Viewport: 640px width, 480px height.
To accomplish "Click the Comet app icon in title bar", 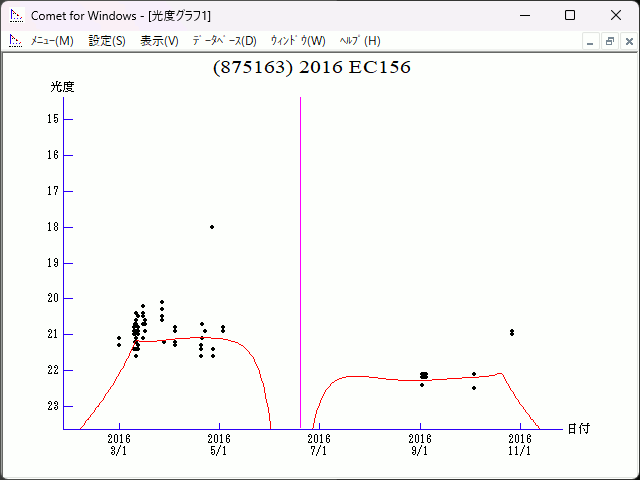I will pos(16,16).
